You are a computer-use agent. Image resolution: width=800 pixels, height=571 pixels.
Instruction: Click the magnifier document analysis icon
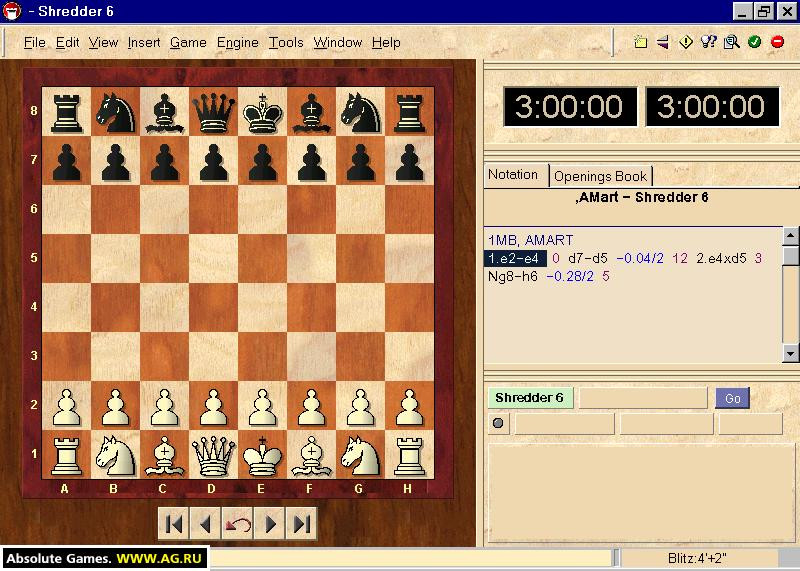732,42
